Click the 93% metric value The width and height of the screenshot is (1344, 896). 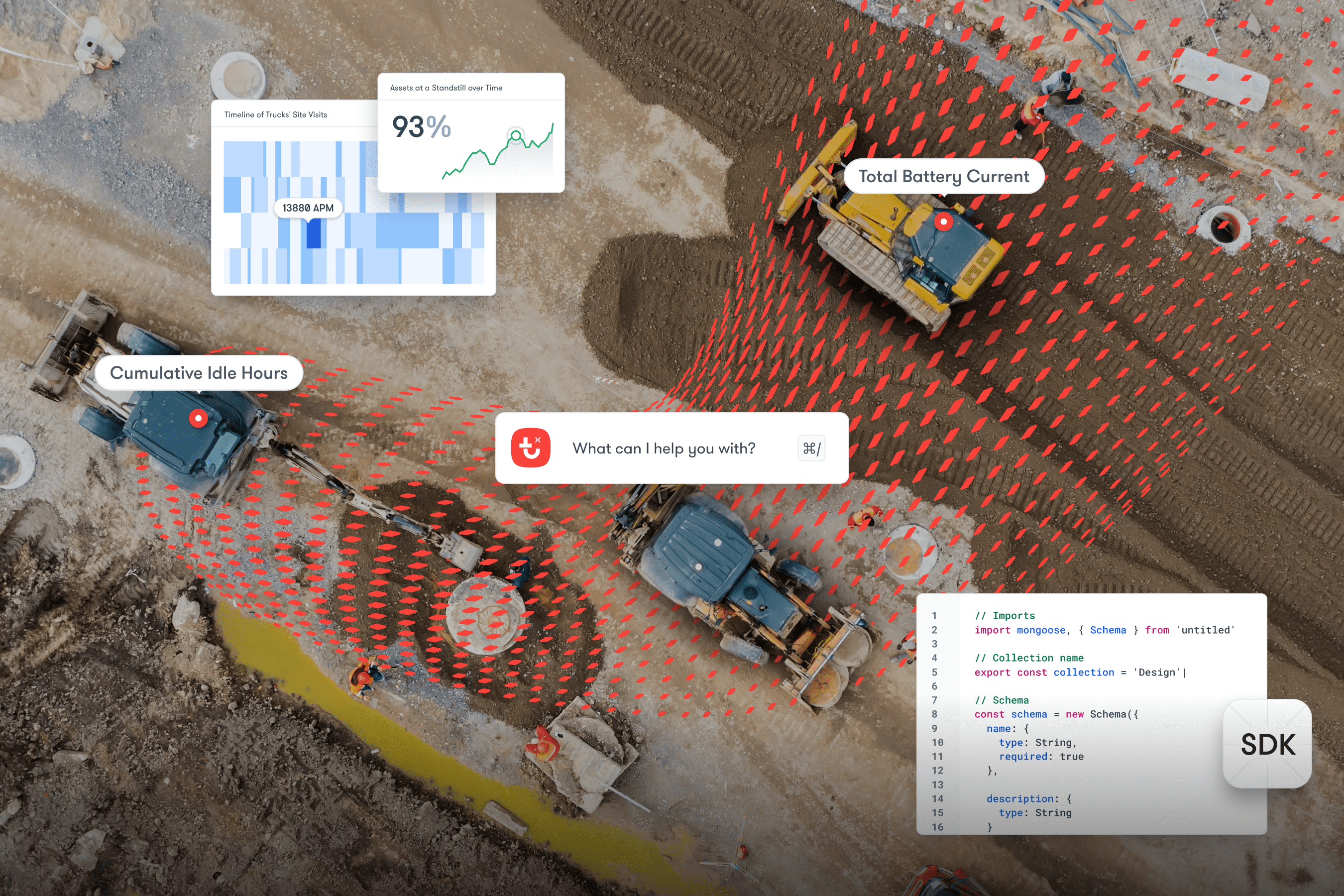coord(421,127)
